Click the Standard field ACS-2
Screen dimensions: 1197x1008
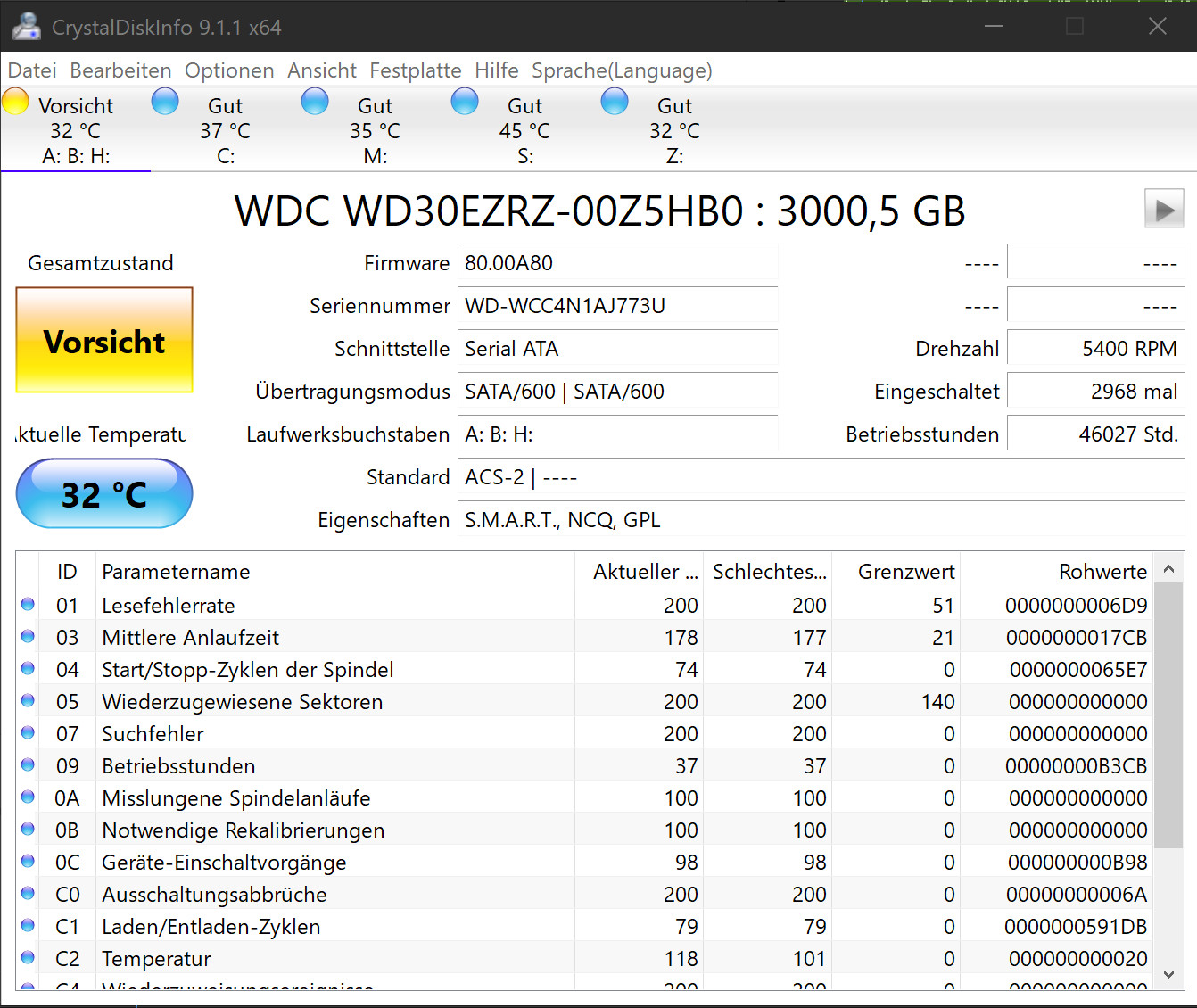point(821,477)
